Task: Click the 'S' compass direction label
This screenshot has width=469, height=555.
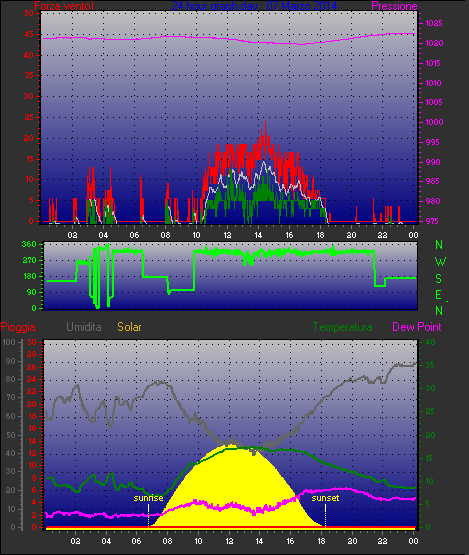Action: [438, 279]
